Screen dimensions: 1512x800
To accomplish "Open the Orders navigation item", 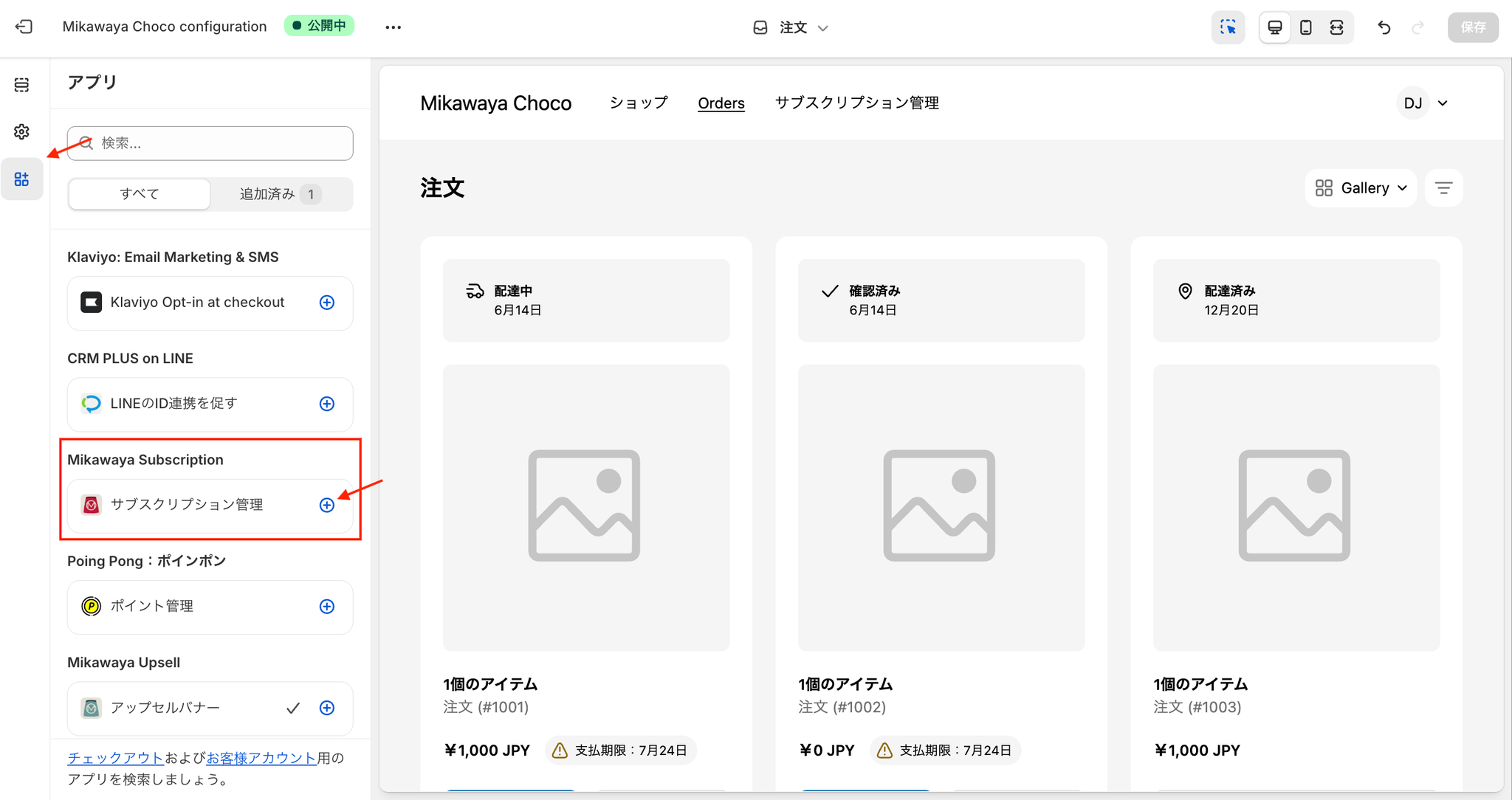I will pos(721,103).
